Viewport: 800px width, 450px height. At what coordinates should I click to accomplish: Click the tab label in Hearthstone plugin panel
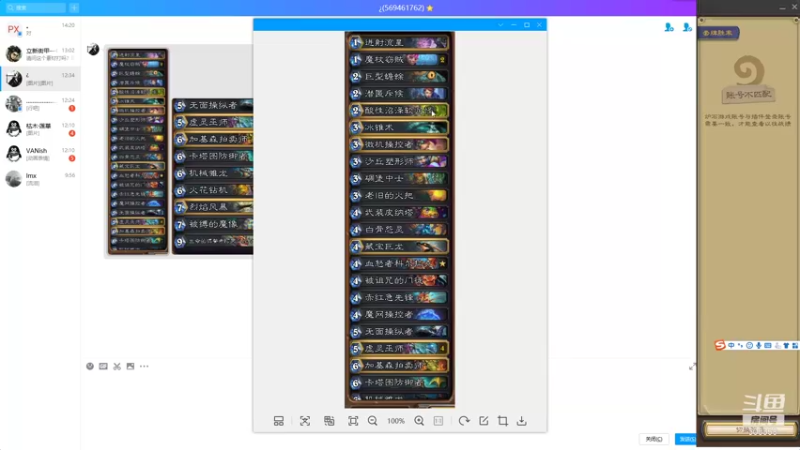point(719,33)
